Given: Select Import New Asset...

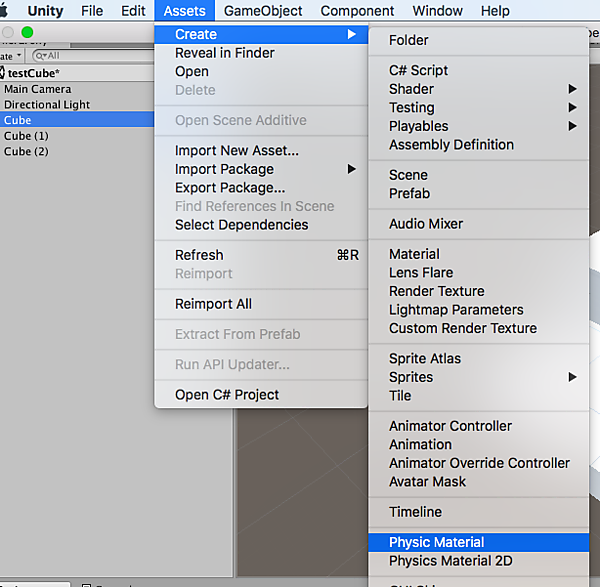Looking at the screenshot, I should 261,151.
